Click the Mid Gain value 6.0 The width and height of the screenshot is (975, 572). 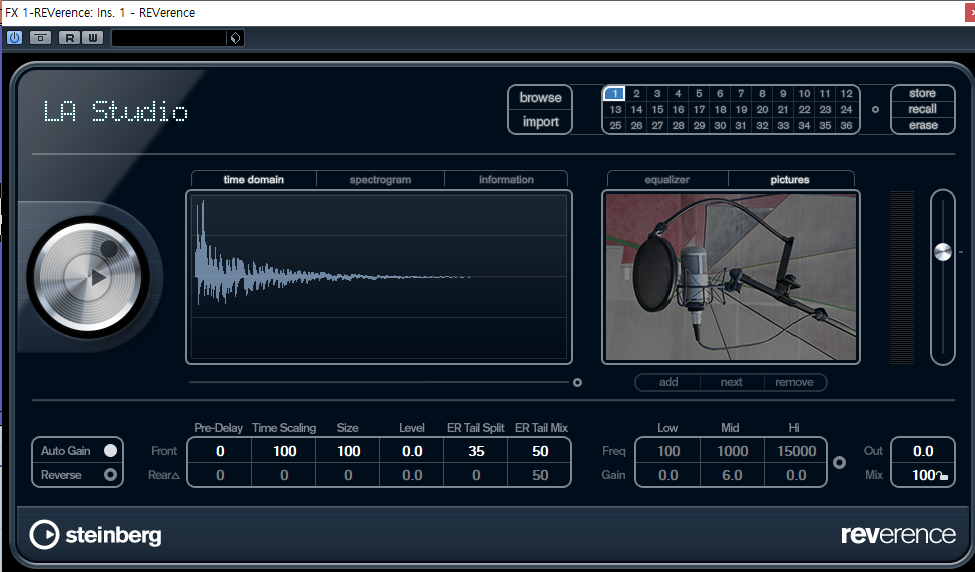tap(732, 475)
